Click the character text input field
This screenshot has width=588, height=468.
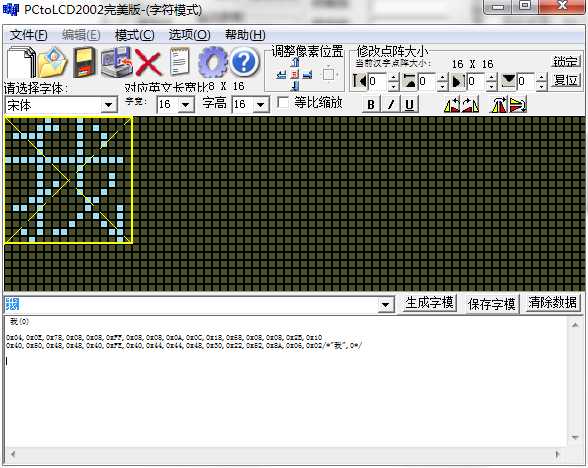[191, 304]
